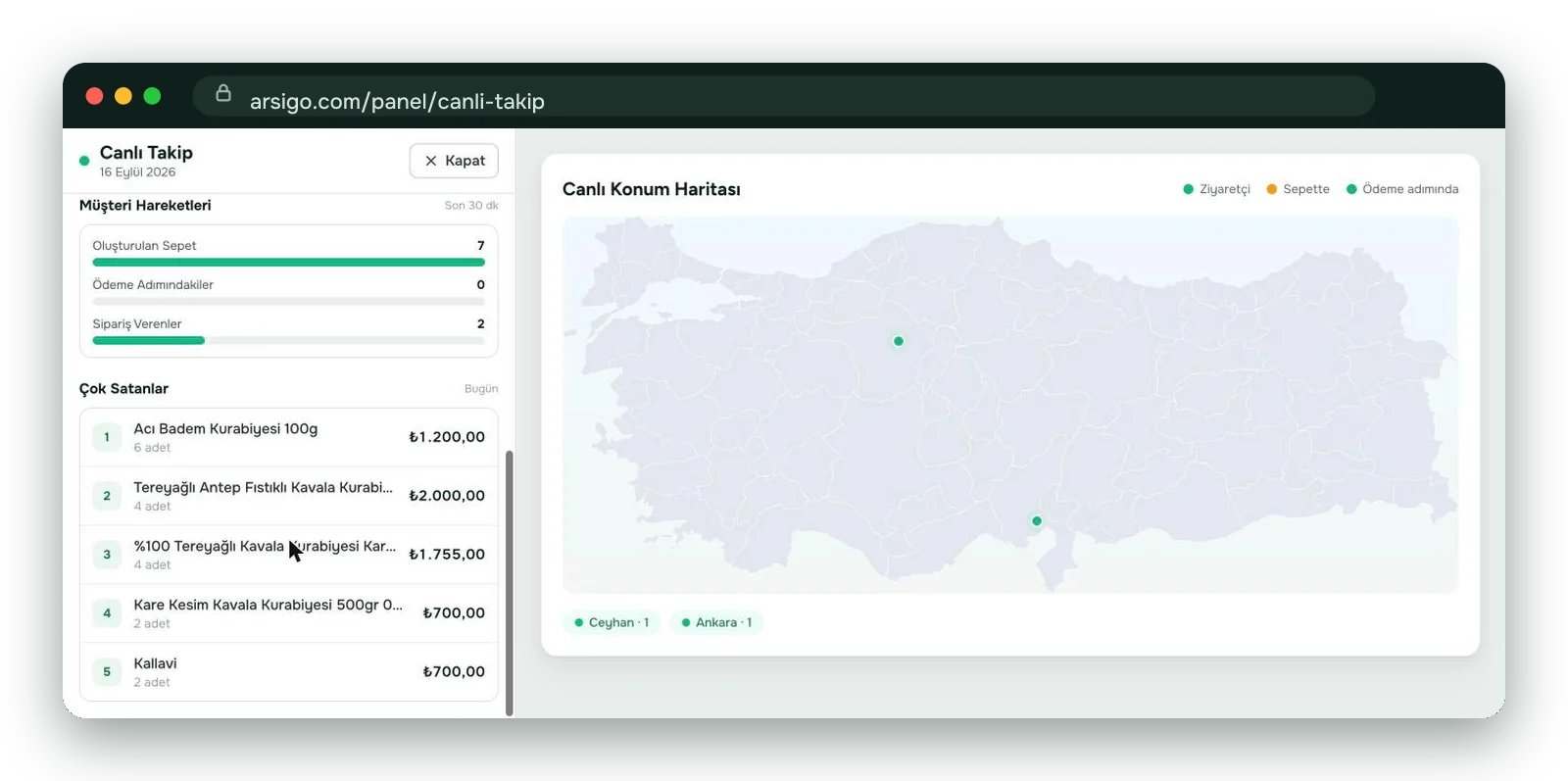Click the lock icon in address bar
This screenshot has width=1568, height=781.
click(223, 93)
